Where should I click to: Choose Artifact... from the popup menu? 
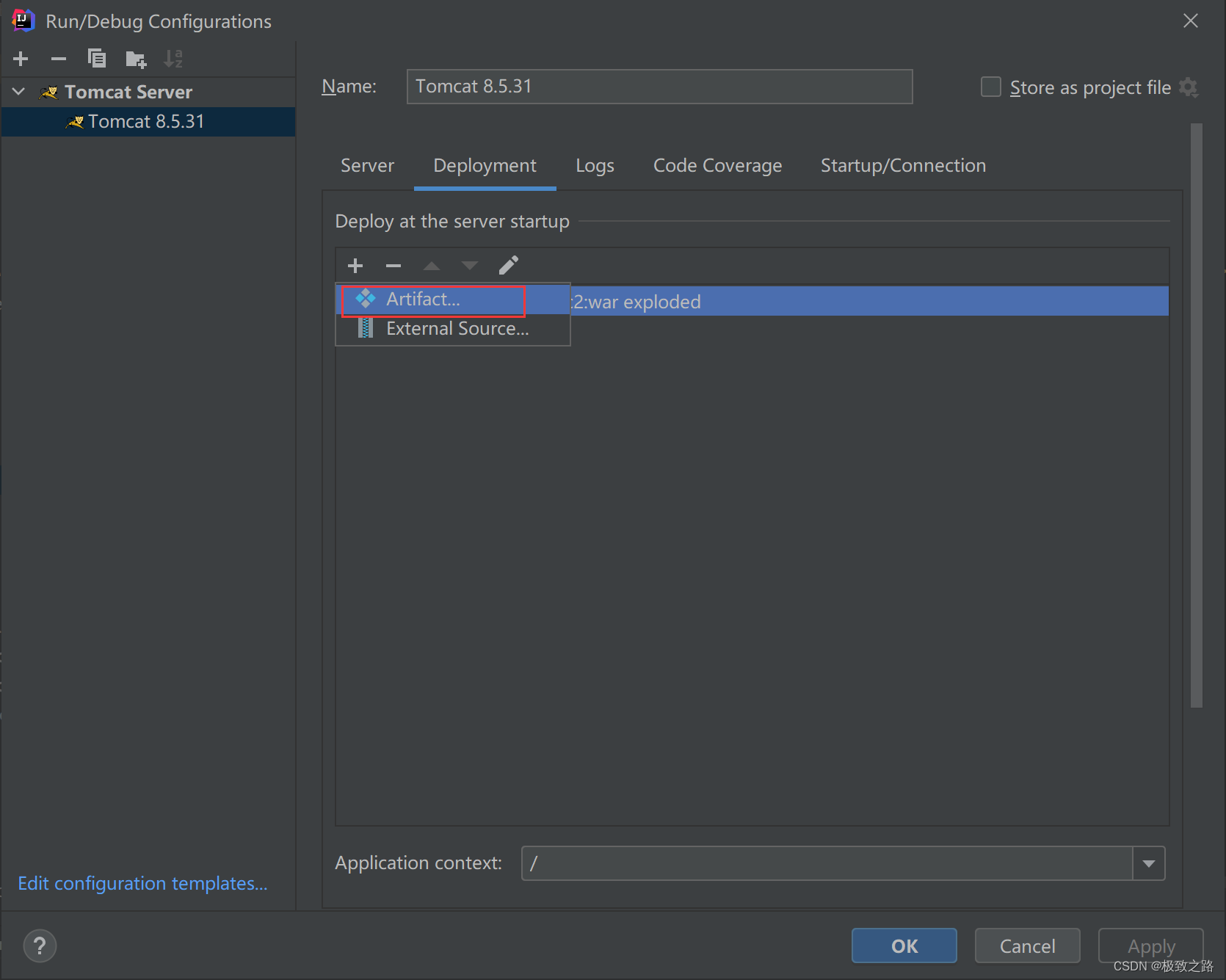point(453,300)
